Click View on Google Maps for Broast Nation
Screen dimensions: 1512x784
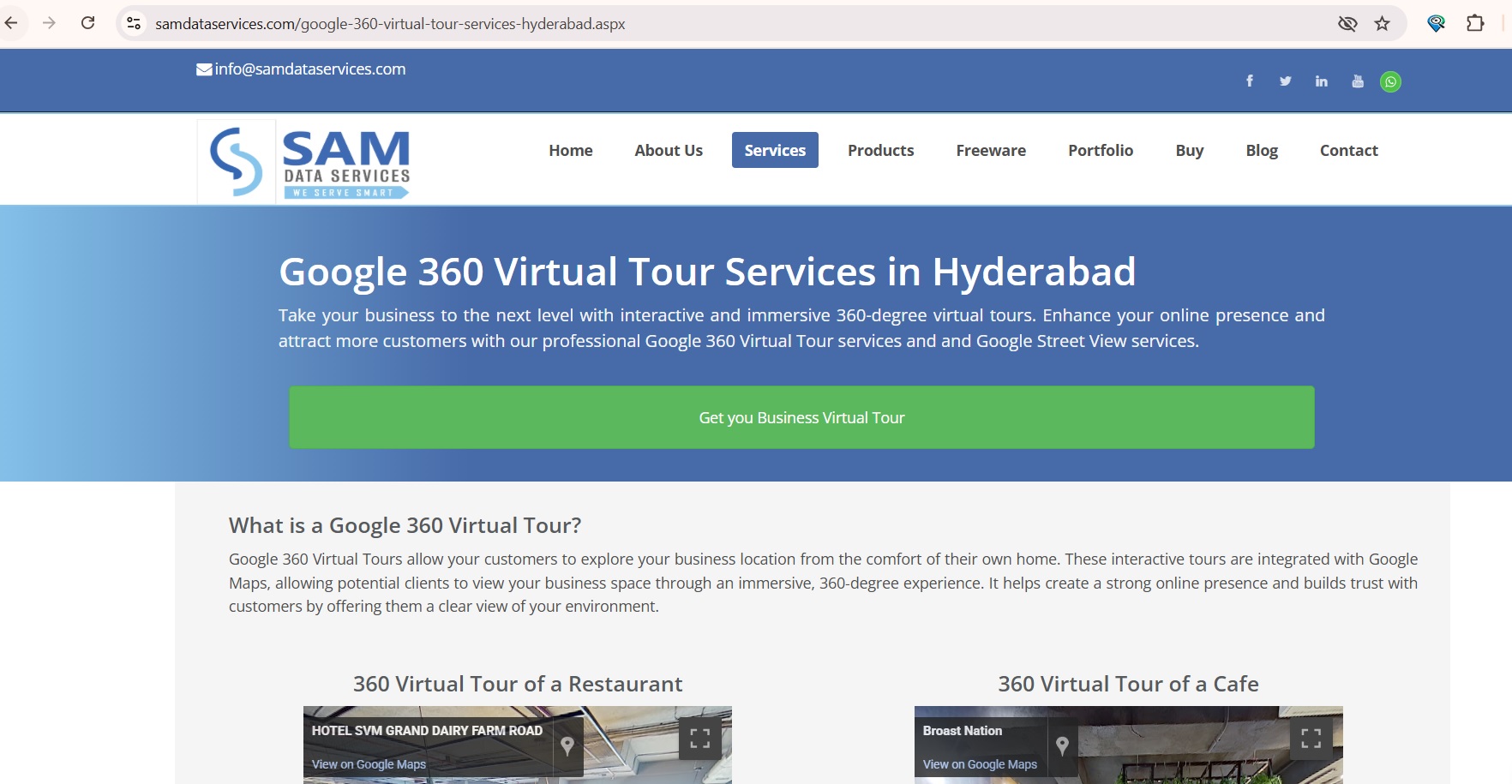tap(980, 764)
